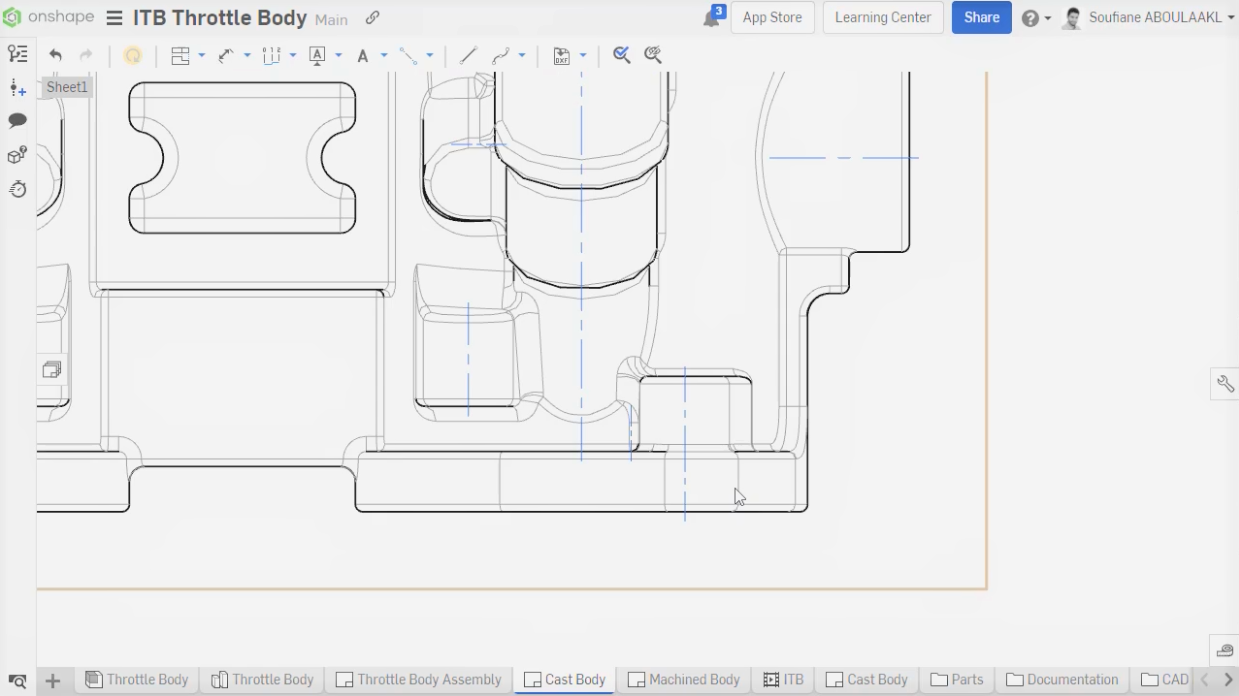
Task: Click the yellow Update drawing icon
Action: pos(132,56)
